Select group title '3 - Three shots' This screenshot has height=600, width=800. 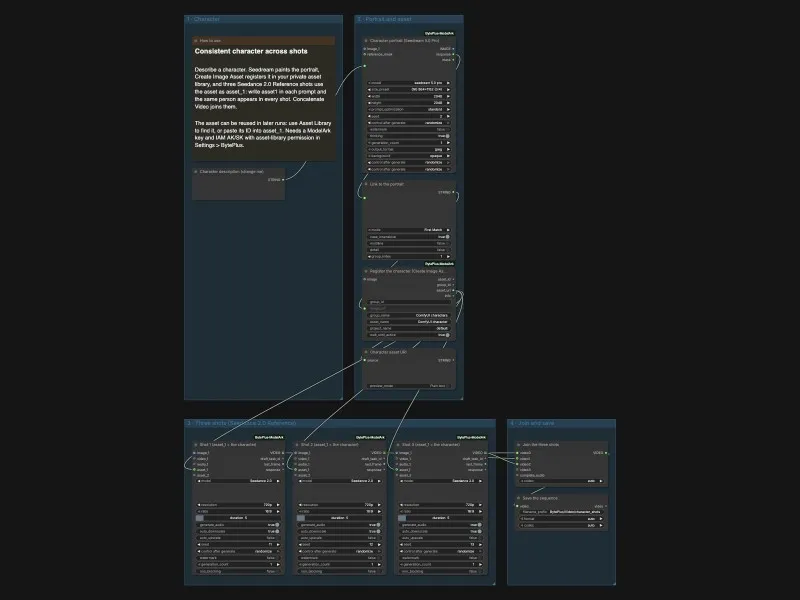click(241, 423)
